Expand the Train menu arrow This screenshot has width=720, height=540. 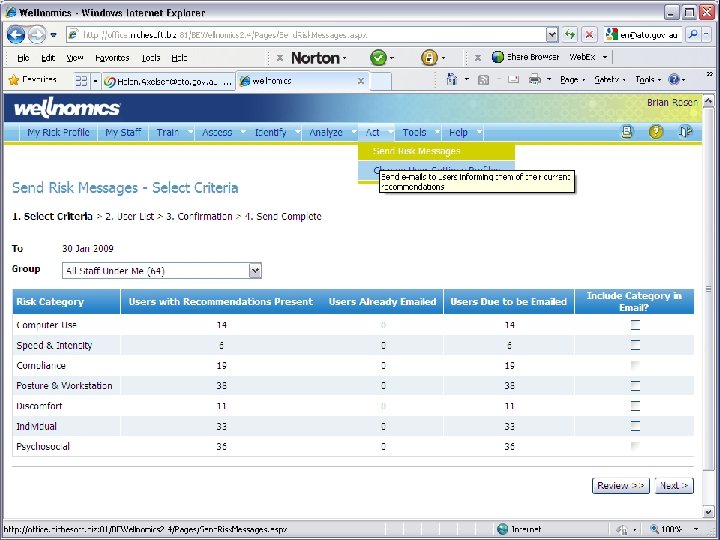point(190,132)
